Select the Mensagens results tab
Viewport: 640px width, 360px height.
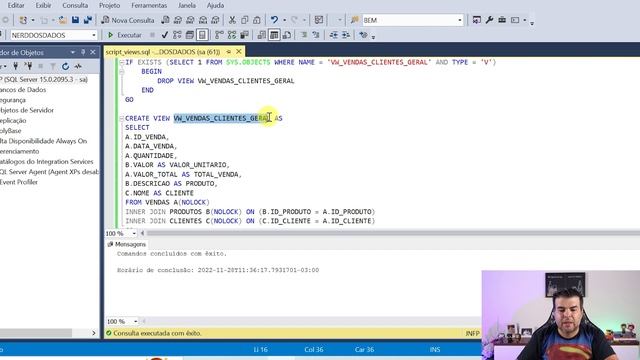click(126, 244)
